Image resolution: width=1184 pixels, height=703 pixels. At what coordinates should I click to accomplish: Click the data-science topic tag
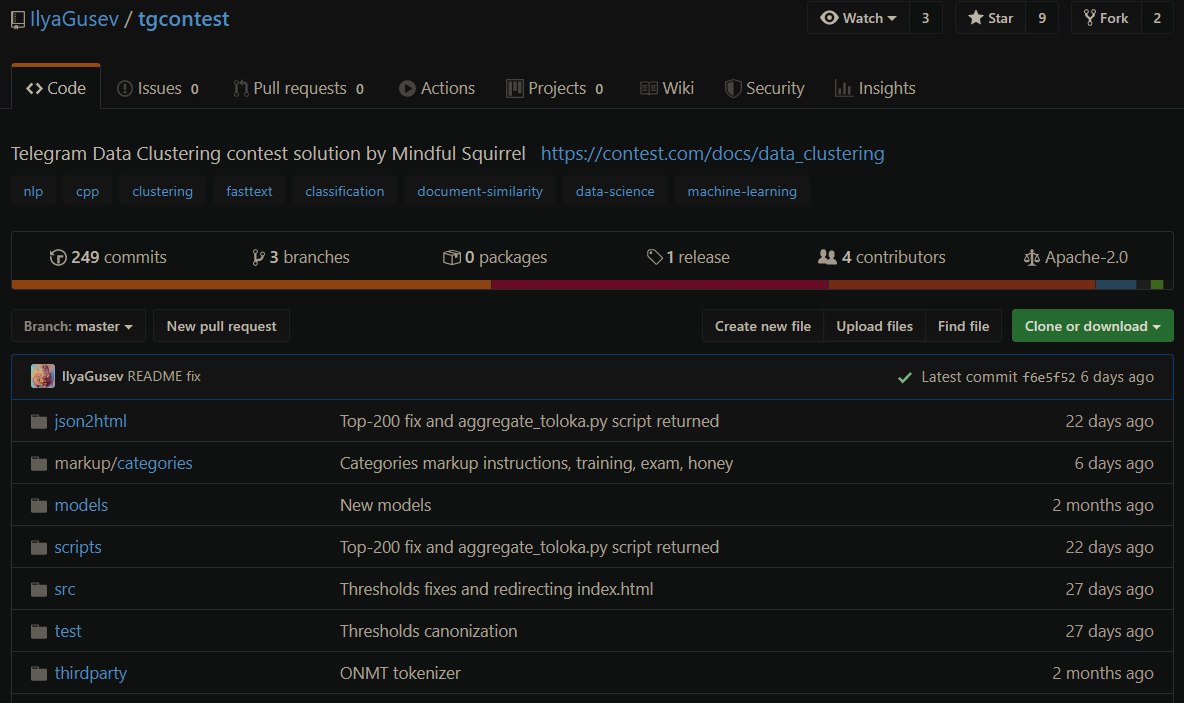tap(615, 191)
